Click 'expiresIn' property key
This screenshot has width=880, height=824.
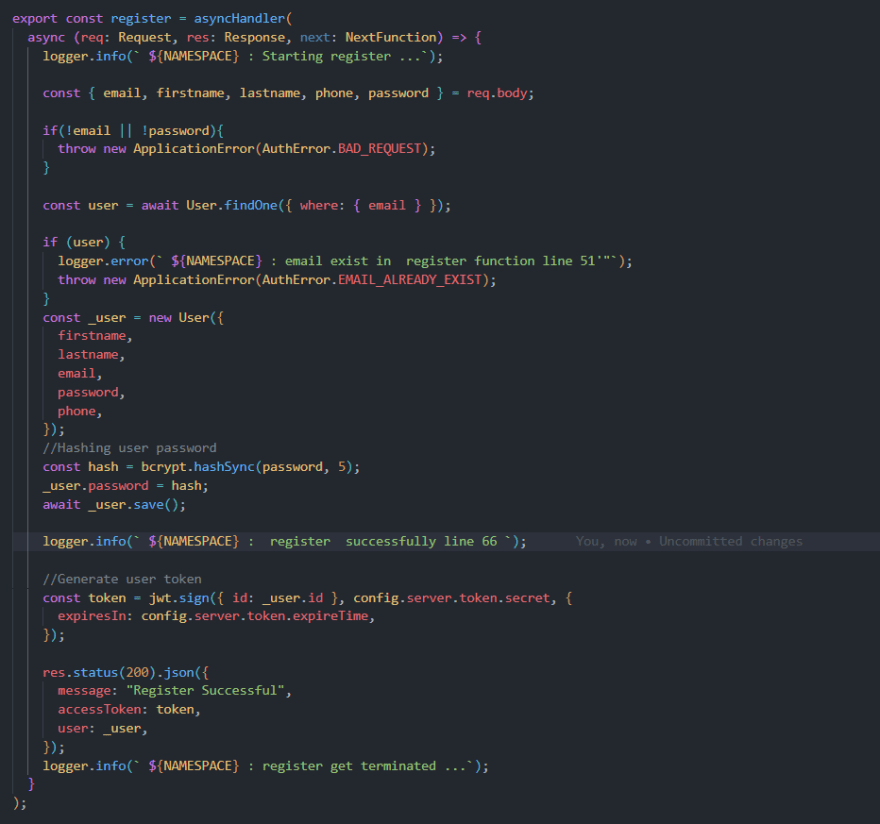click(x=91, y=616)
